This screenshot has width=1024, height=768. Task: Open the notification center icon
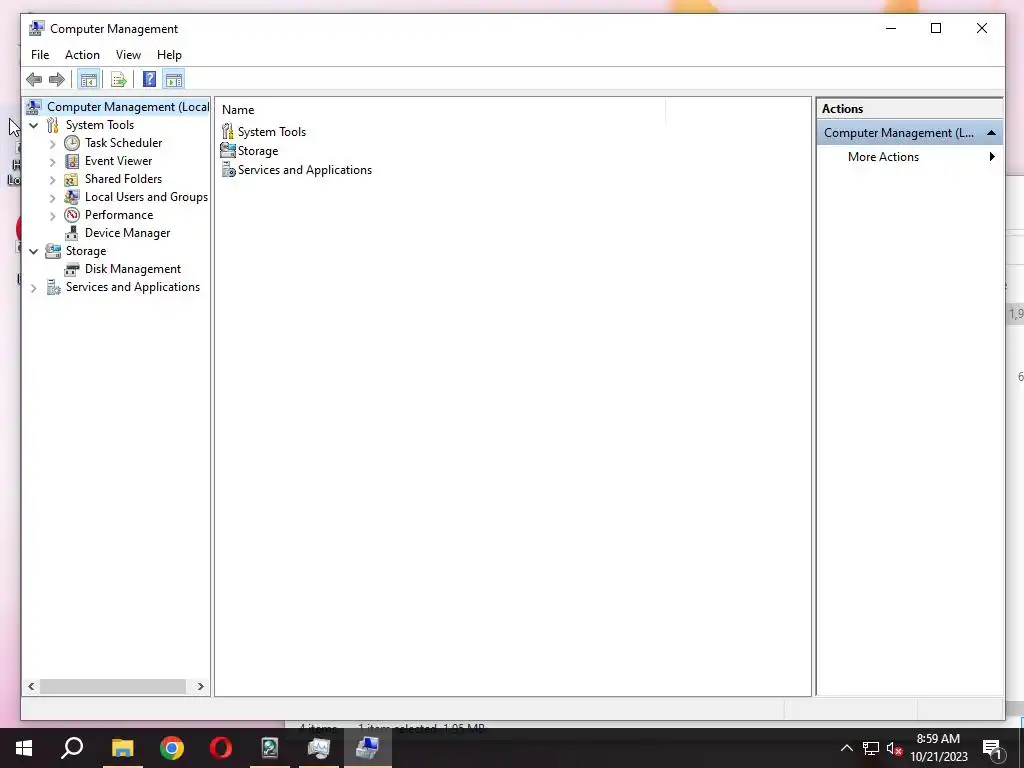coord(993,748)
